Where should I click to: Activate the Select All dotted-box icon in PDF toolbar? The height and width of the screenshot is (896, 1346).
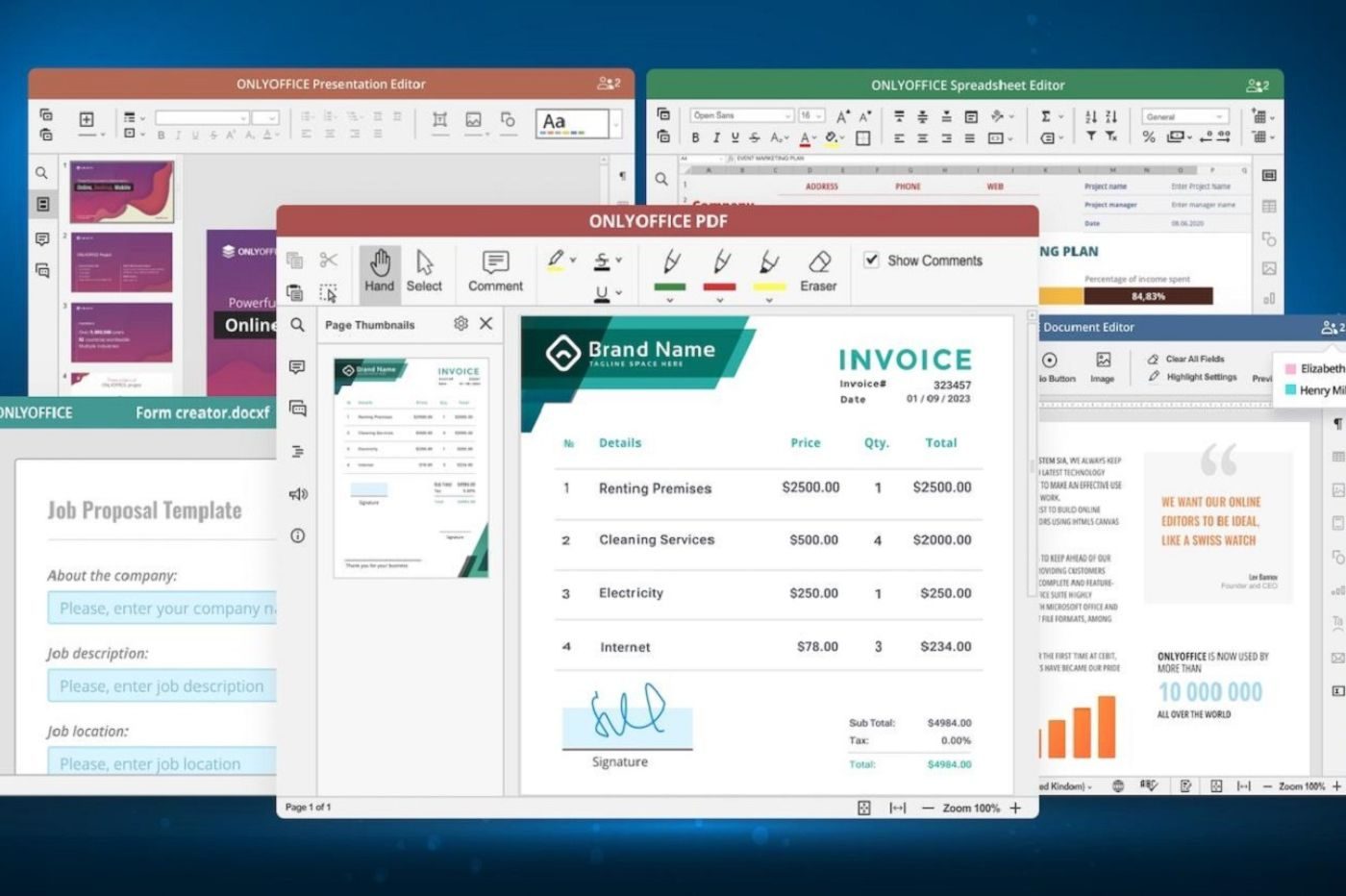pos(329,292)
